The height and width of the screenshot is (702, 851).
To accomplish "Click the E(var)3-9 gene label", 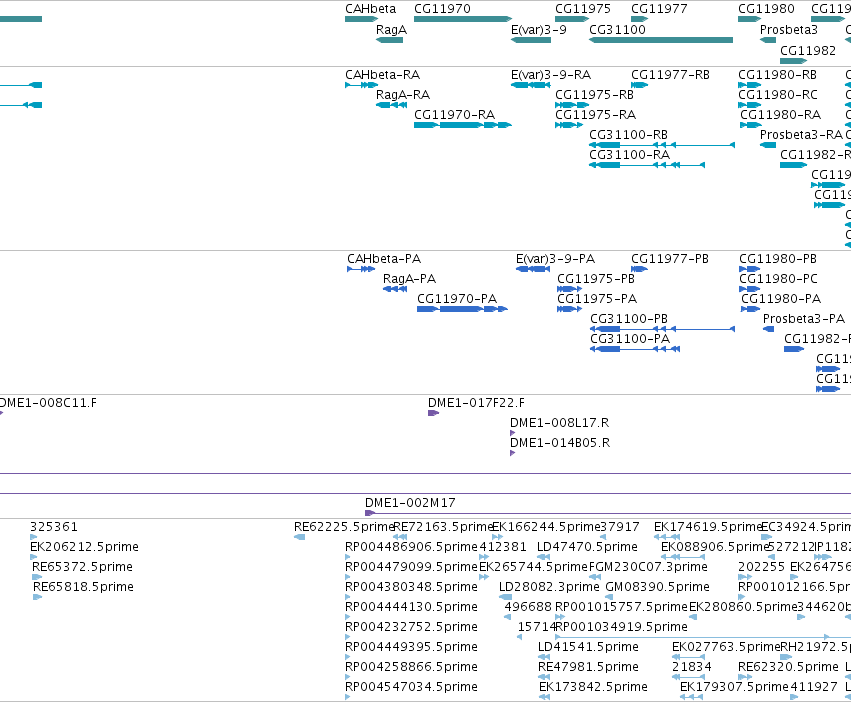I will tap(538, 30).
